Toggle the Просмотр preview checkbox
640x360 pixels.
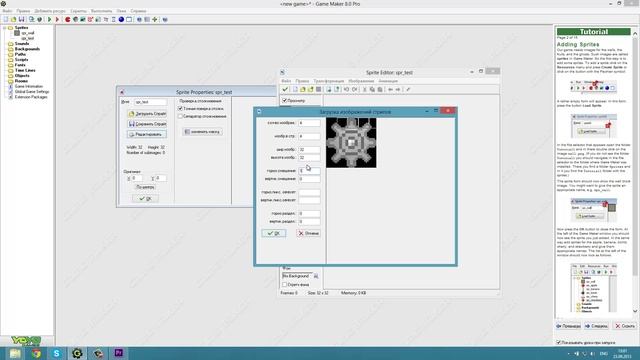click(285, 100)
